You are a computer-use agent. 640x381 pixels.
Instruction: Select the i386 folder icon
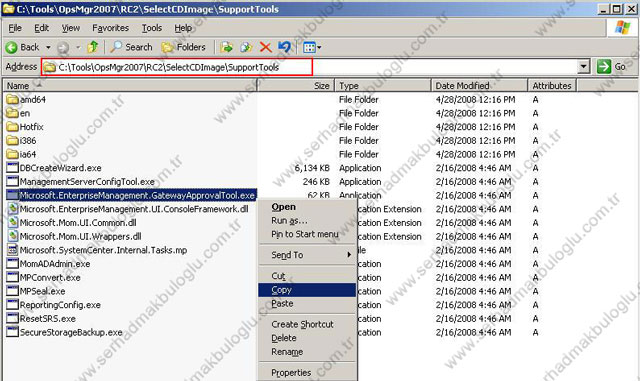coord(13,140)
